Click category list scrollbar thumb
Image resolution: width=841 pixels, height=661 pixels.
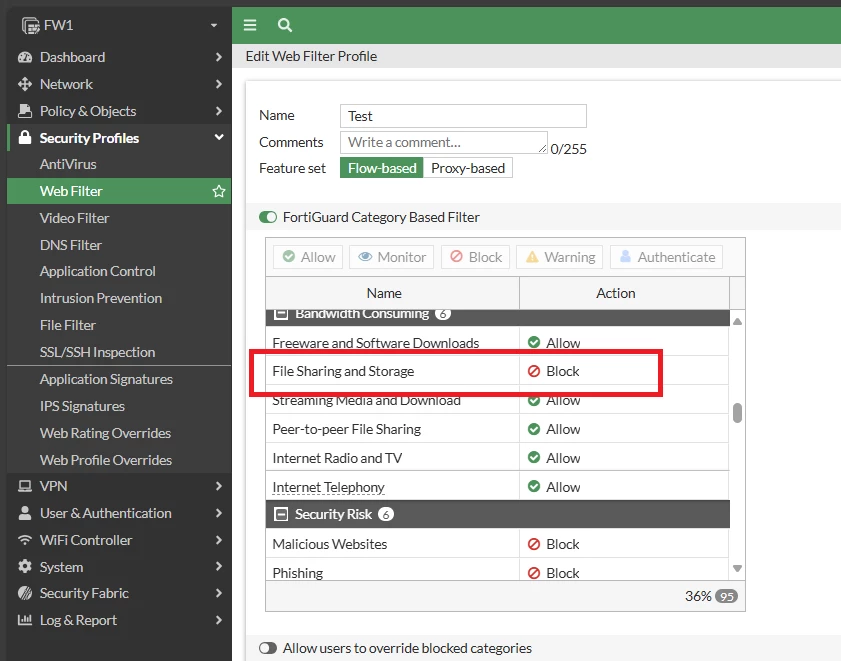pos(737,413)
